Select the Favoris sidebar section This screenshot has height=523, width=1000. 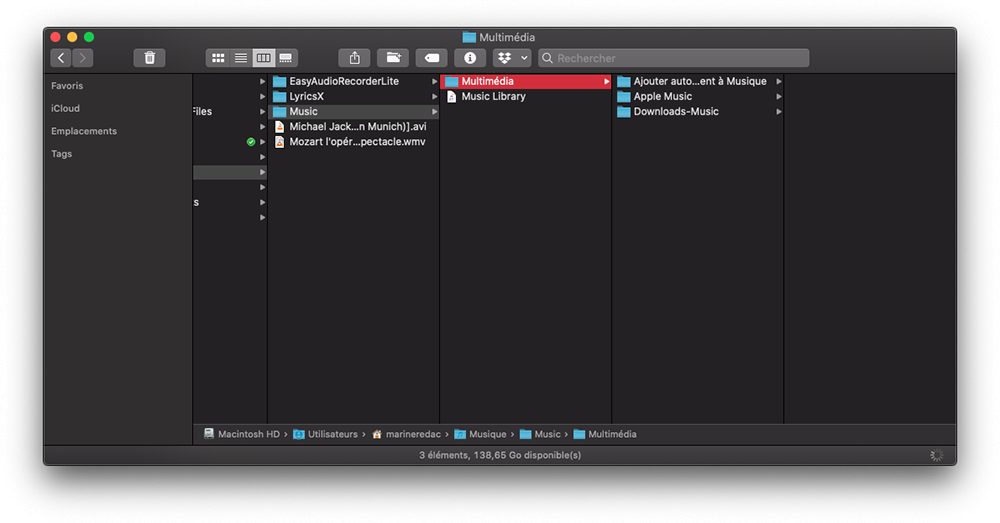point(67,85)
